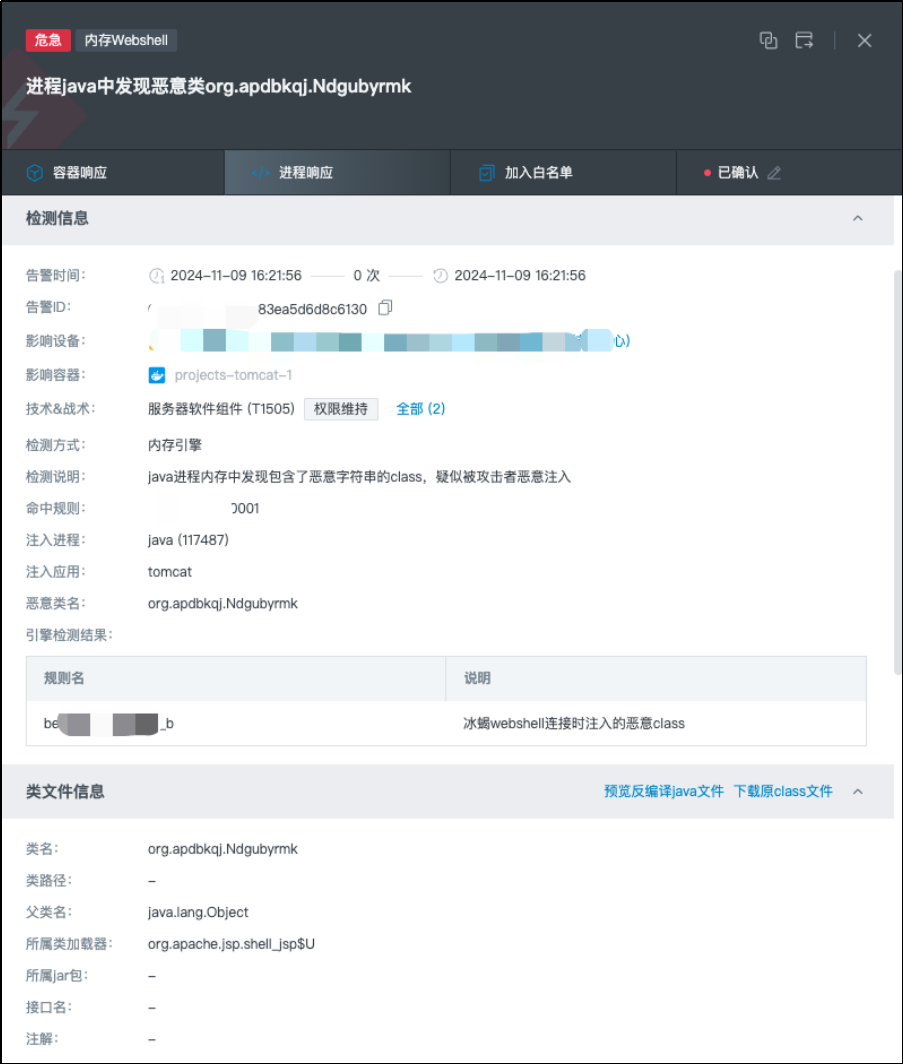Show 全部 (2) techniques

coord(421,409)
